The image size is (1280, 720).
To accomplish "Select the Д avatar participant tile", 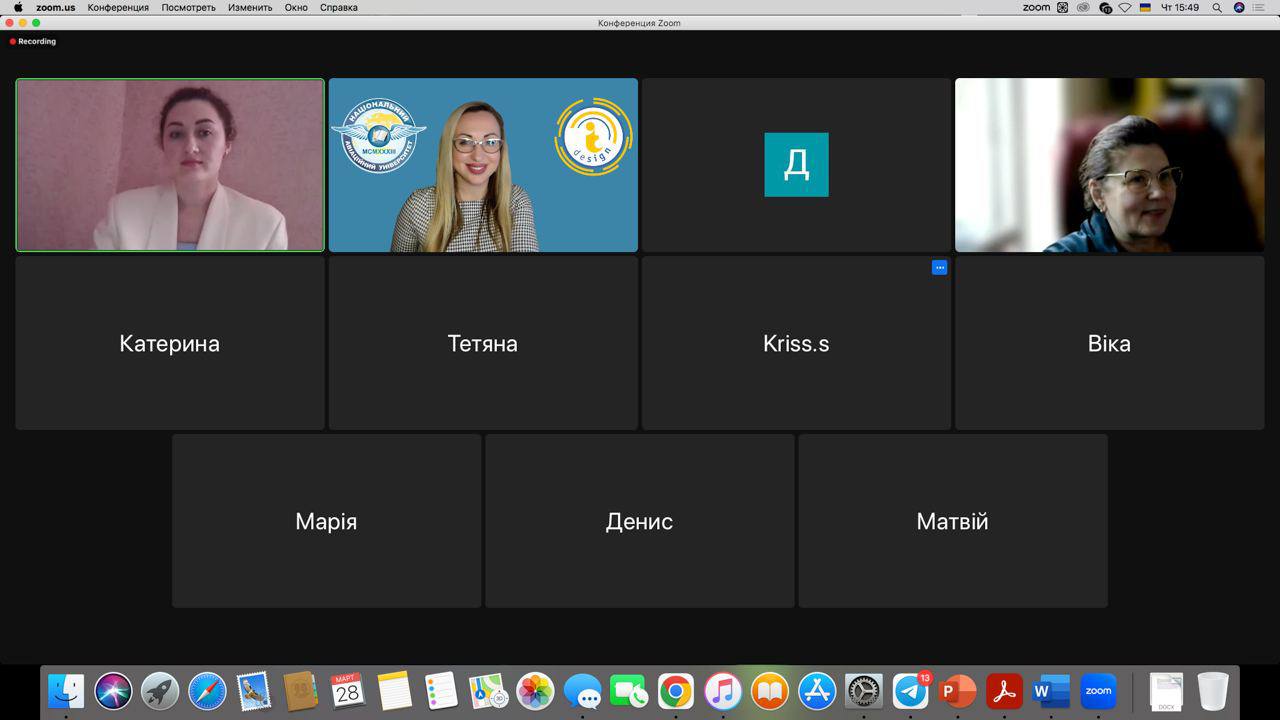I will tap(796, 165).
